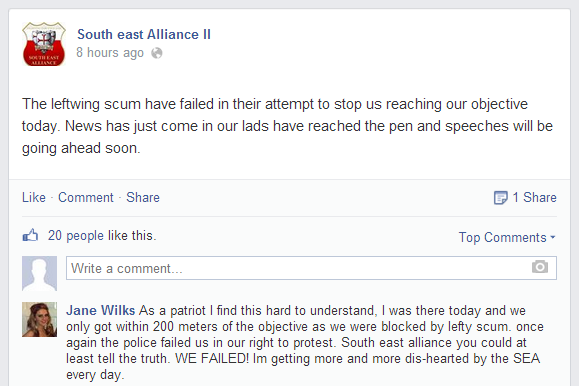The width and height of the screenshot is (579, 386).
Task: Click Jane Wilks' comment text body
Action: [305, 342]
